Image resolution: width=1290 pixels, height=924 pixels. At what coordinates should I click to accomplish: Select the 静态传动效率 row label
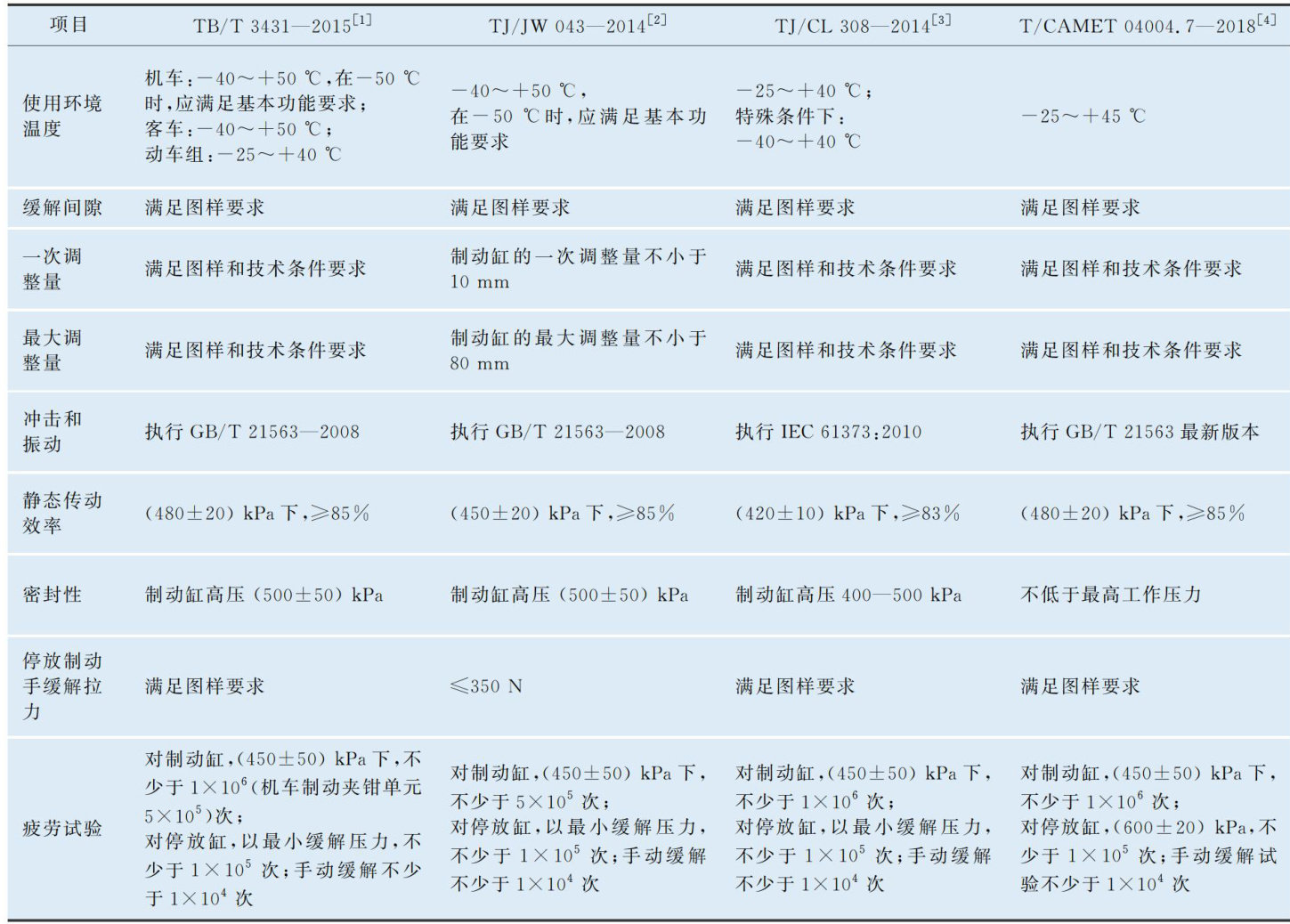[62, 513]
